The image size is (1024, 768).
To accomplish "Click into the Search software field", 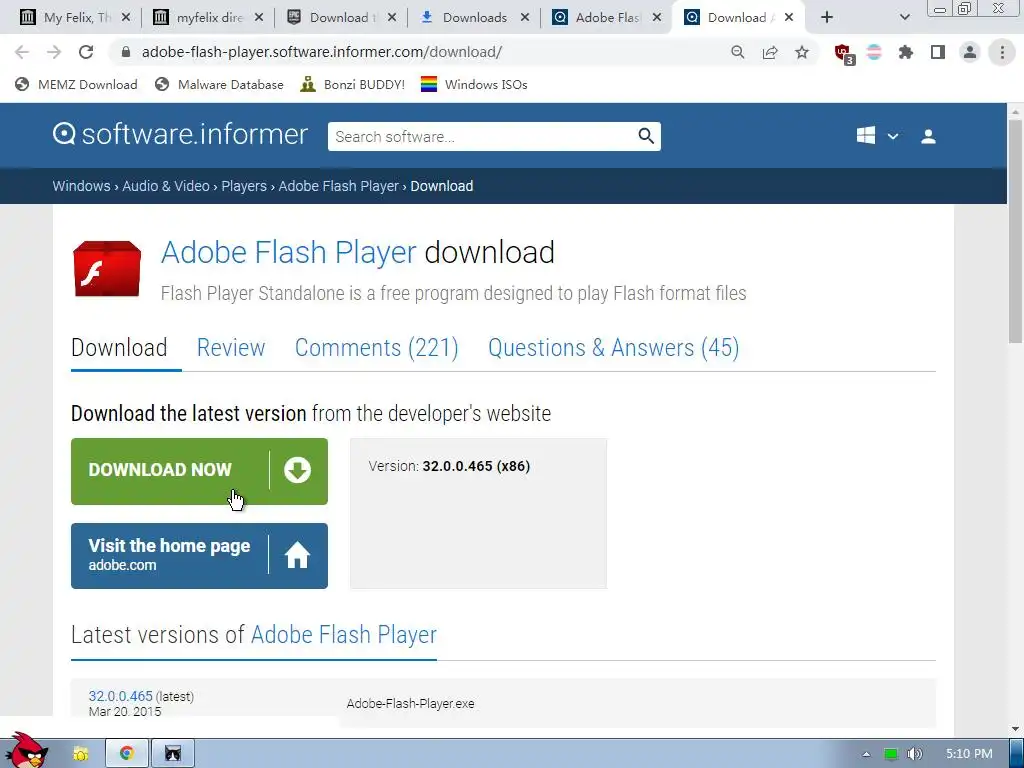I will [481, 136].
